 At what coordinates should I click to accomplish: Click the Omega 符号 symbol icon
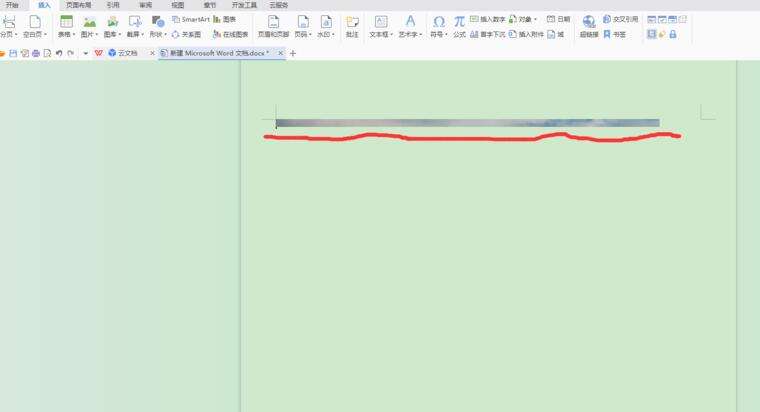(439, 22)
